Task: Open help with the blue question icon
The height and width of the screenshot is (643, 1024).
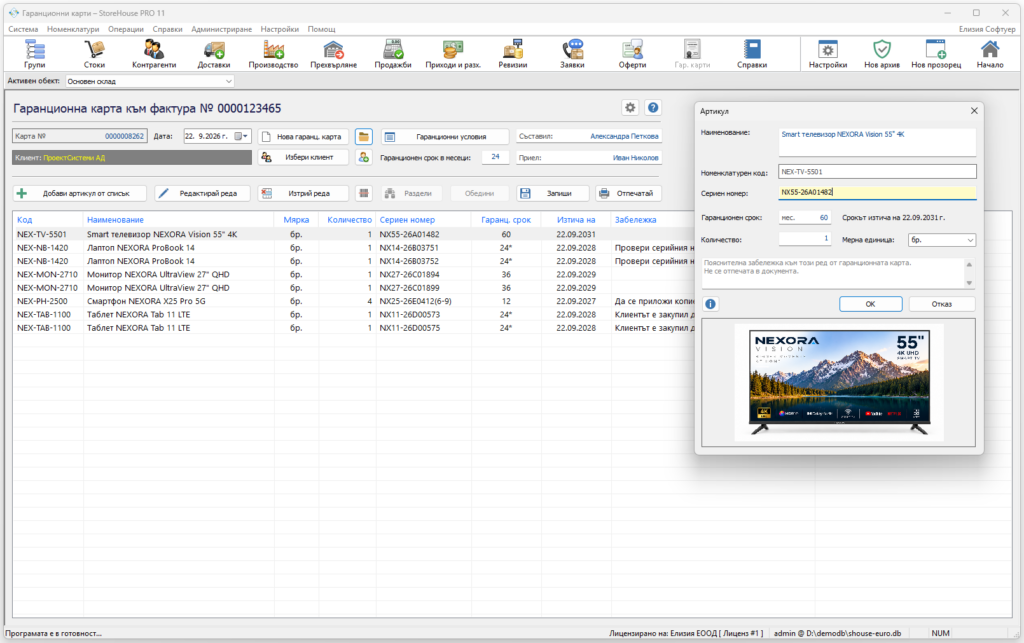Action: click(x=652, y=108)
